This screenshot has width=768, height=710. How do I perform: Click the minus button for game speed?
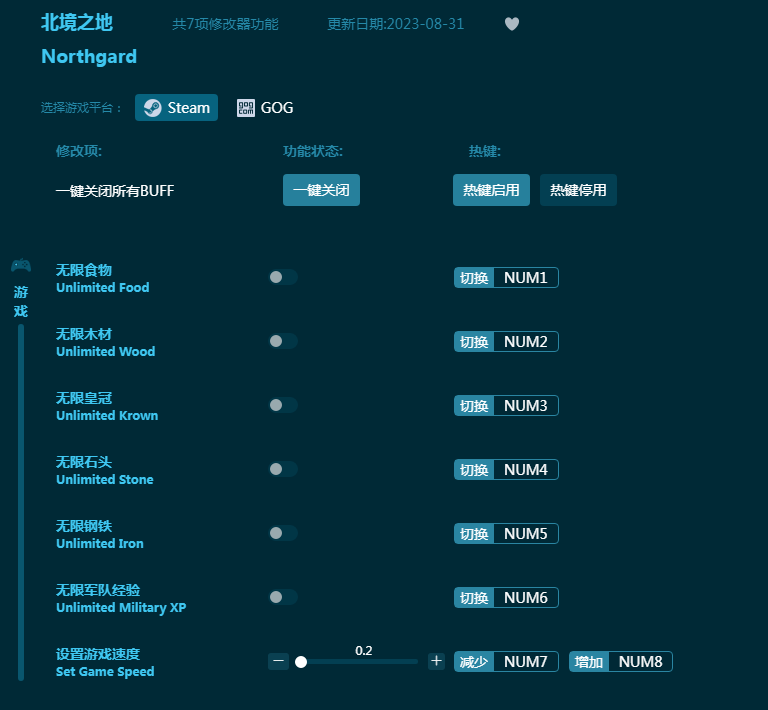(x=278, y=661)
